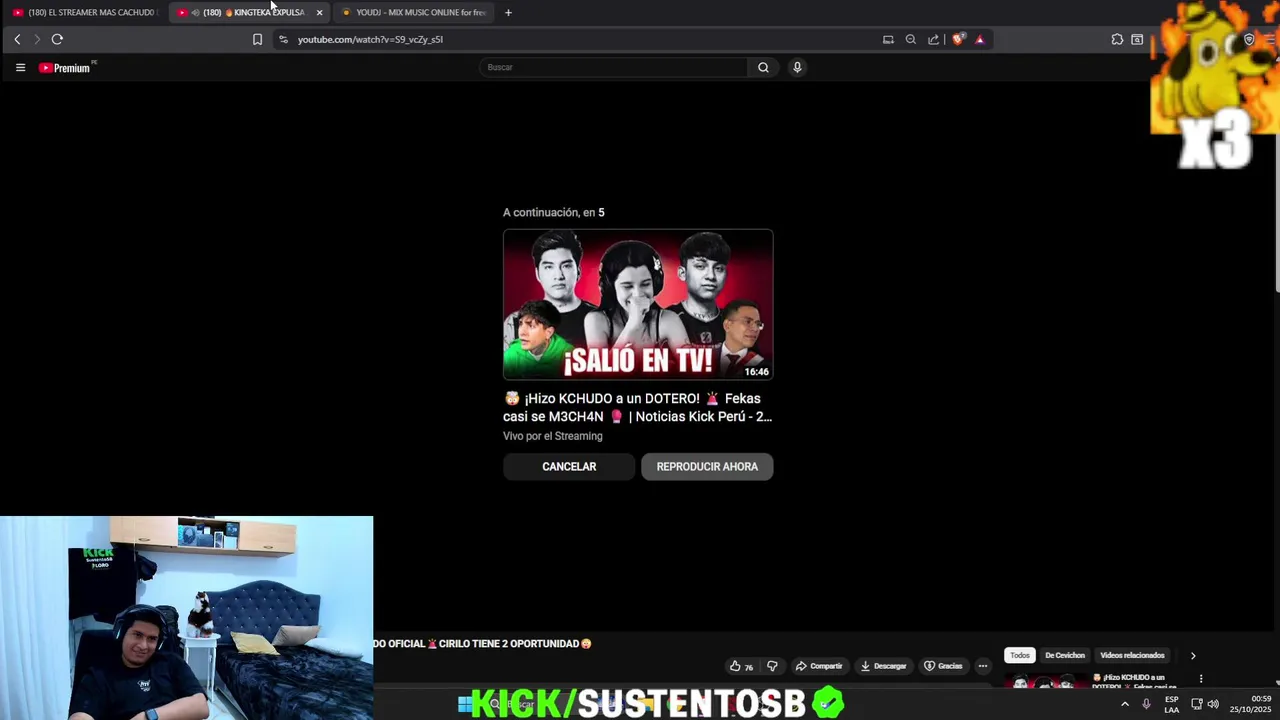Click the upcoming video title ¡Hizo KCHUDO a un DOTERO!
This screenshot has width=1280, height=720.
point(637,407)
